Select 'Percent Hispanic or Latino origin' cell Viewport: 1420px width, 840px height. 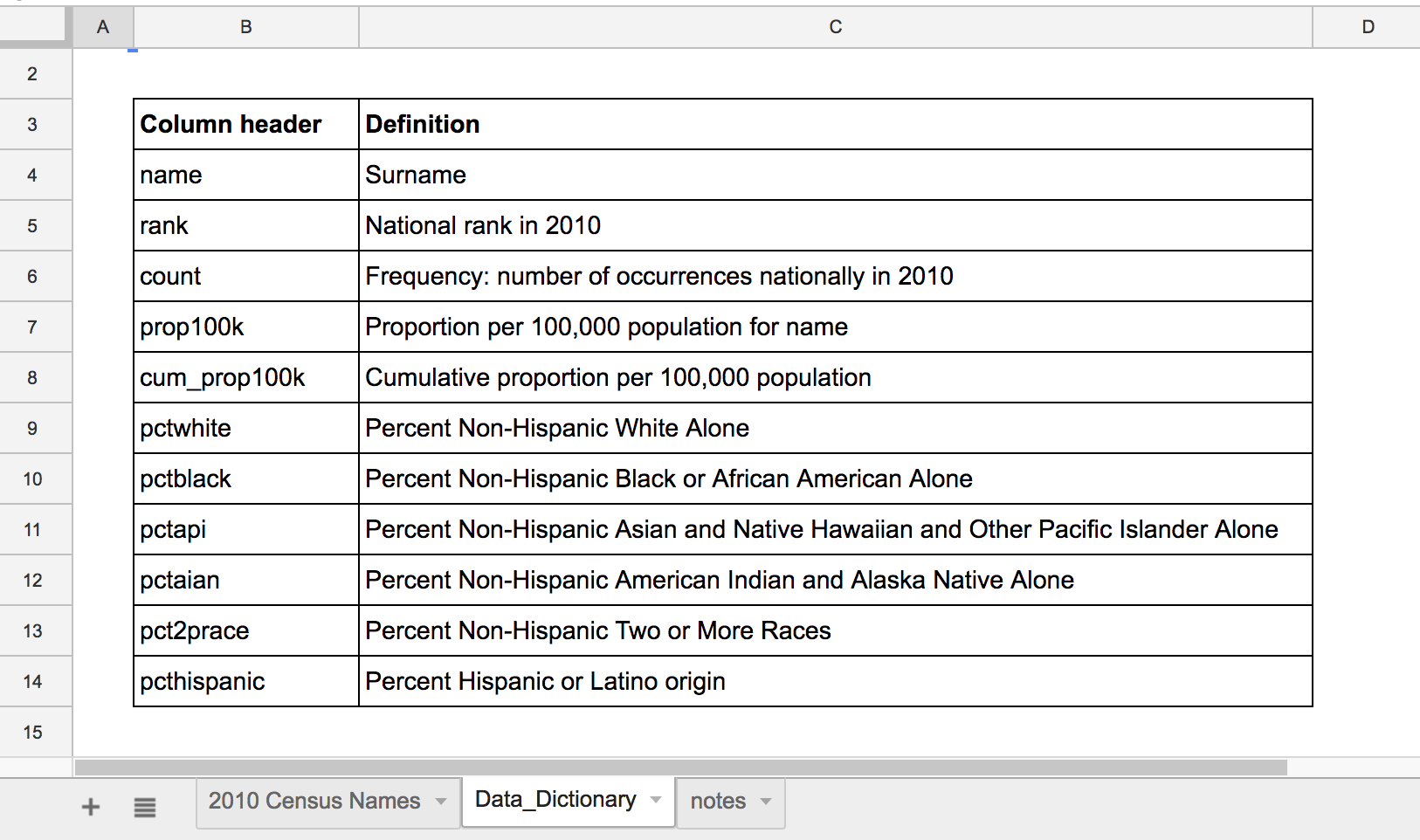coord(836,681)
